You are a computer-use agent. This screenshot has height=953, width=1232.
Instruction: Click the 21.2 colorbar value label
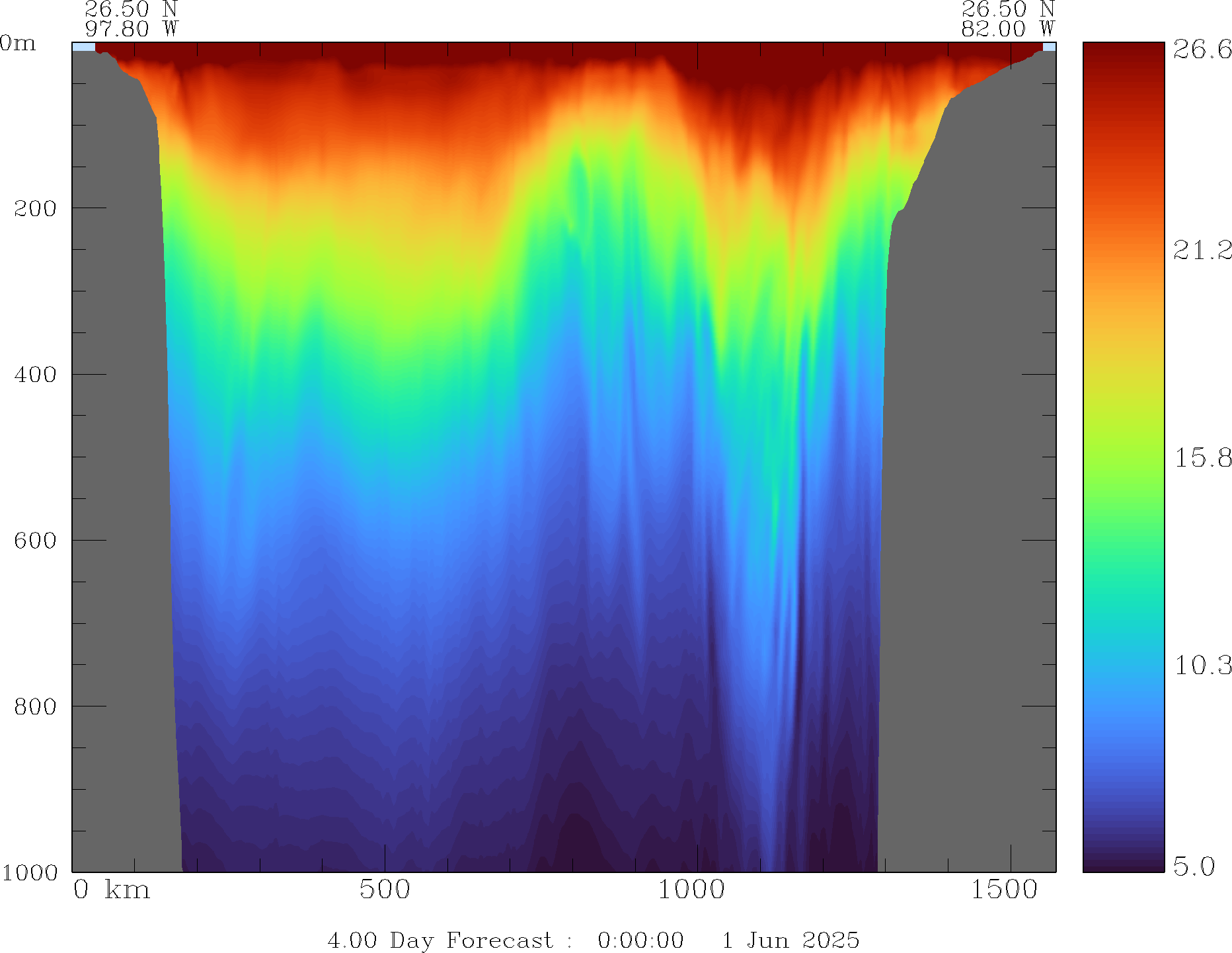pyautogui.click(x=1202, y=250)
